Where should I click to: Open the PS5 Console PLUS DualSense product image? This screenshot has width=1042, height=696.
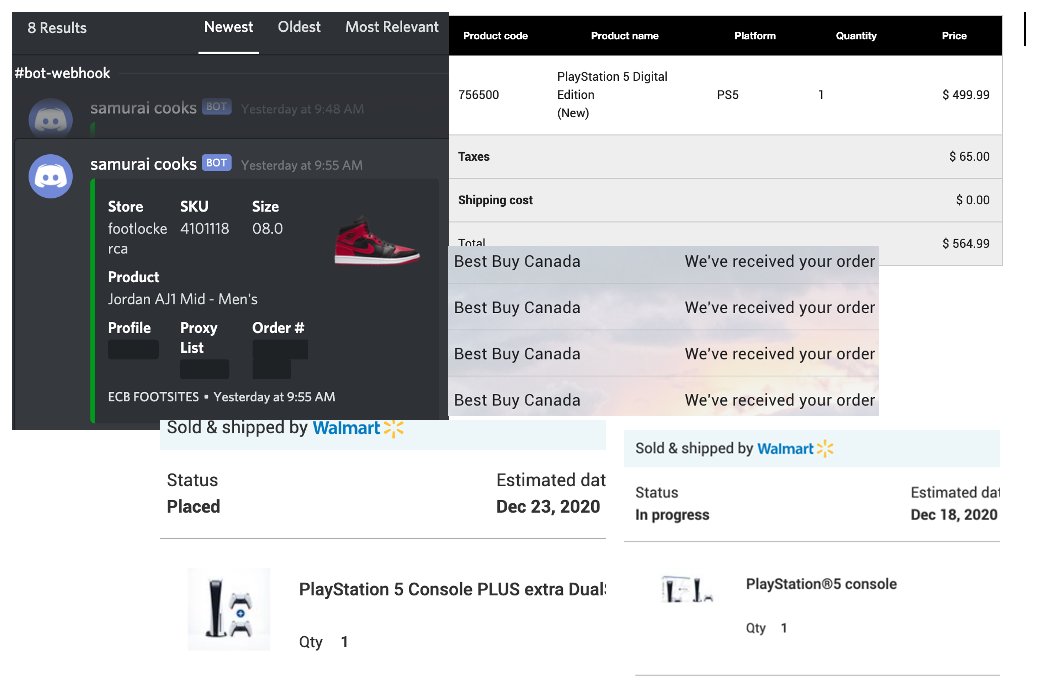[x=229, y=609]
